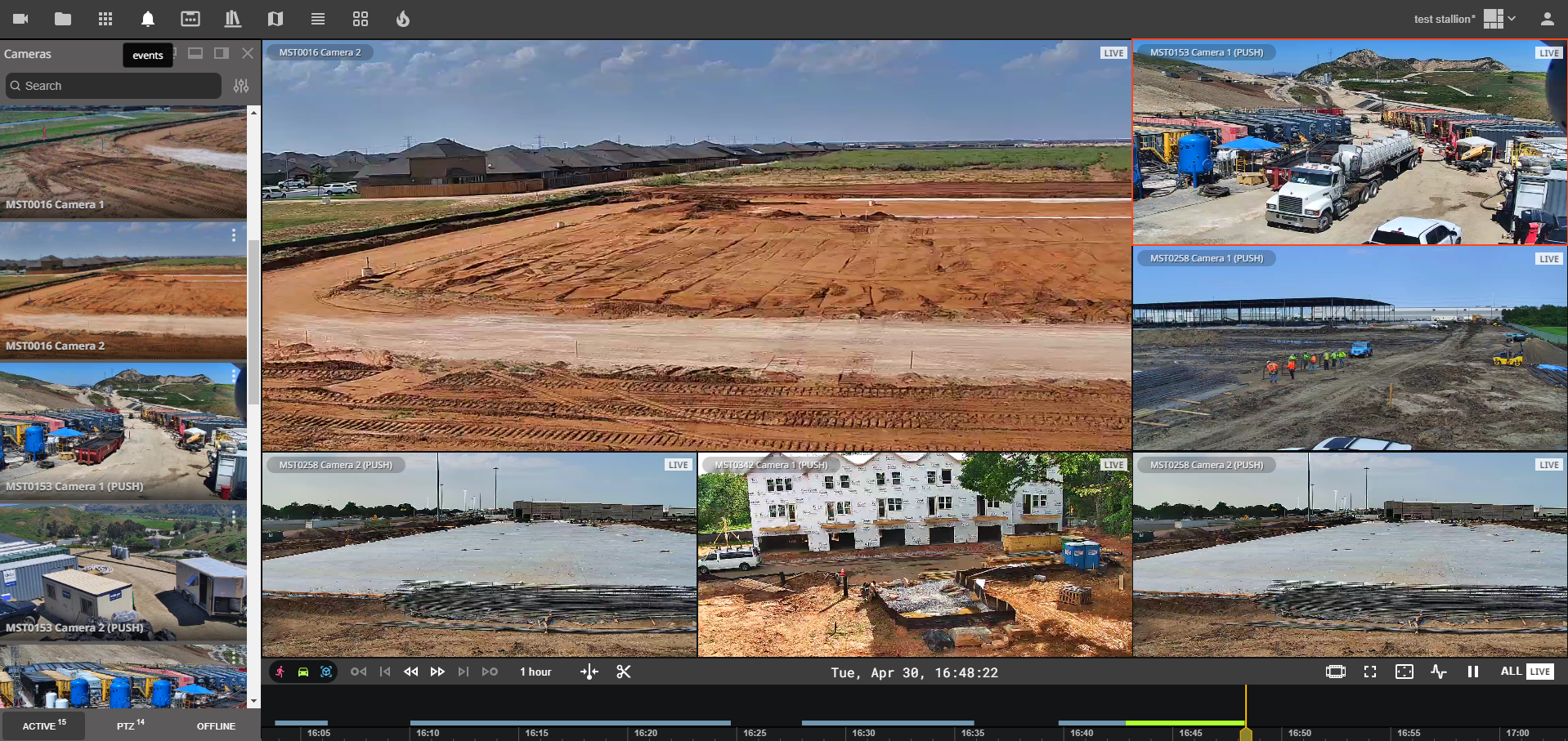The image size is (1568, 741).
Task: Click the MST0153 Camera 1 (PUSH) tile title label
Action: pos(1207,52)
